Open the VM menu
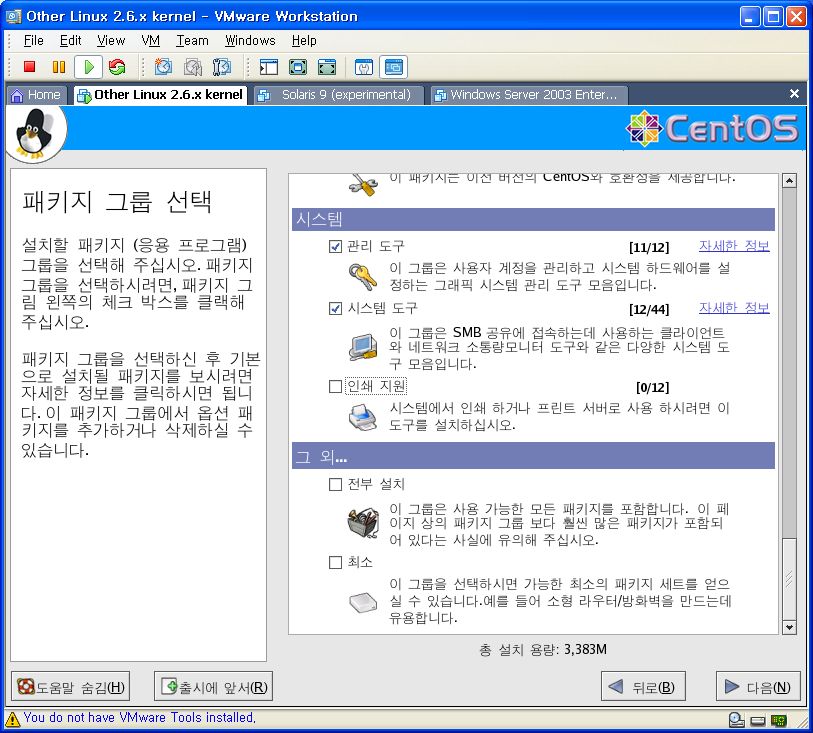The width and height of the screenshot is (813, 733). click(150, 40)
